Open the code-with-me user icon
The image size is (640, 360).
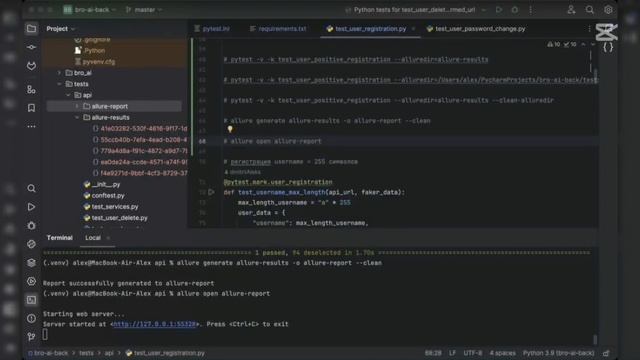click(x=571, y=10)
